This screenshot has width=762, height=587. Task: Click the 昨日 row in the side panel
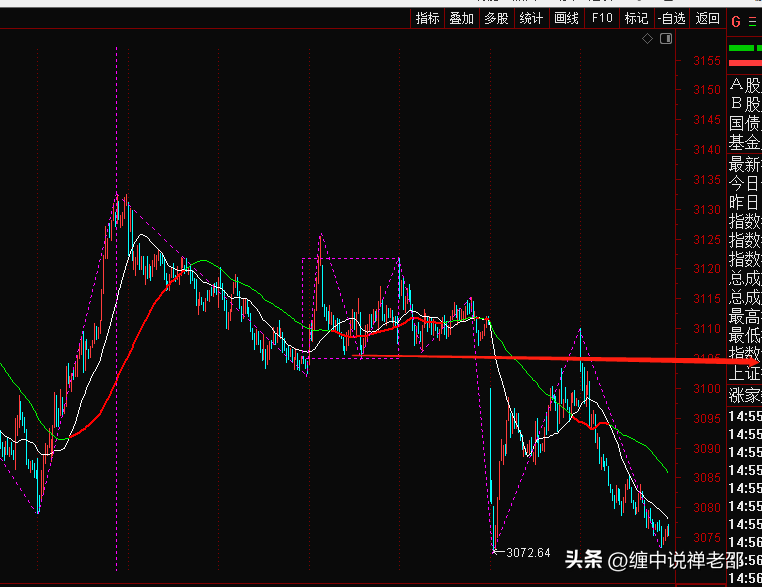(745, 202)
